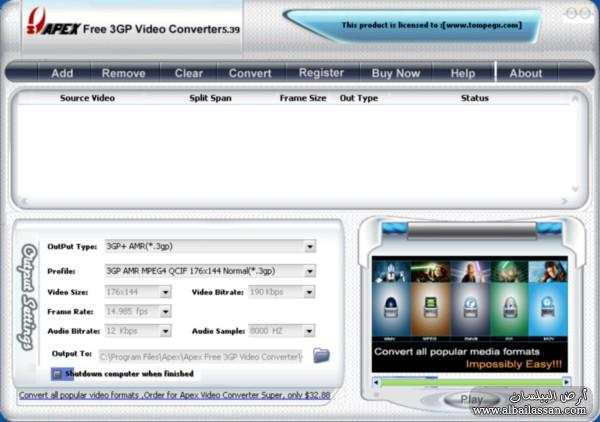The height and width of the screenshot is (422, 600).
Task: Click the preview advertisement image
Action: (470, 314)
